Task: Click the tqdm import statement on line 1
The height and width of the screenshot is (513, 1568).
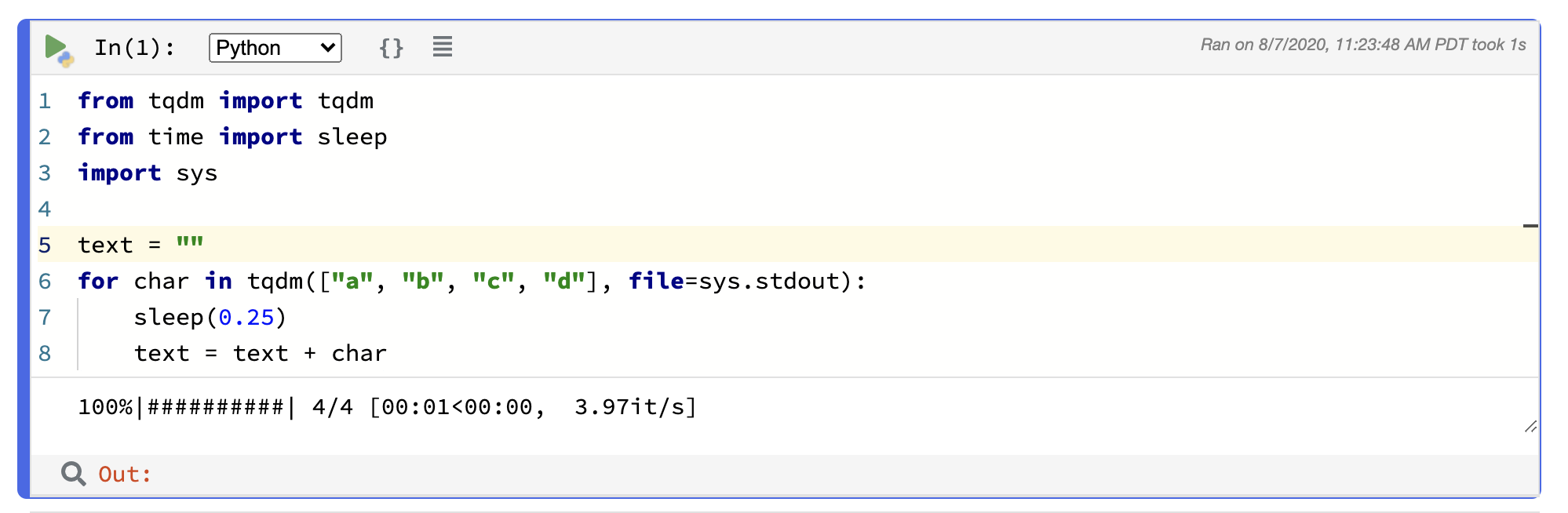Action: coord(225,100)
